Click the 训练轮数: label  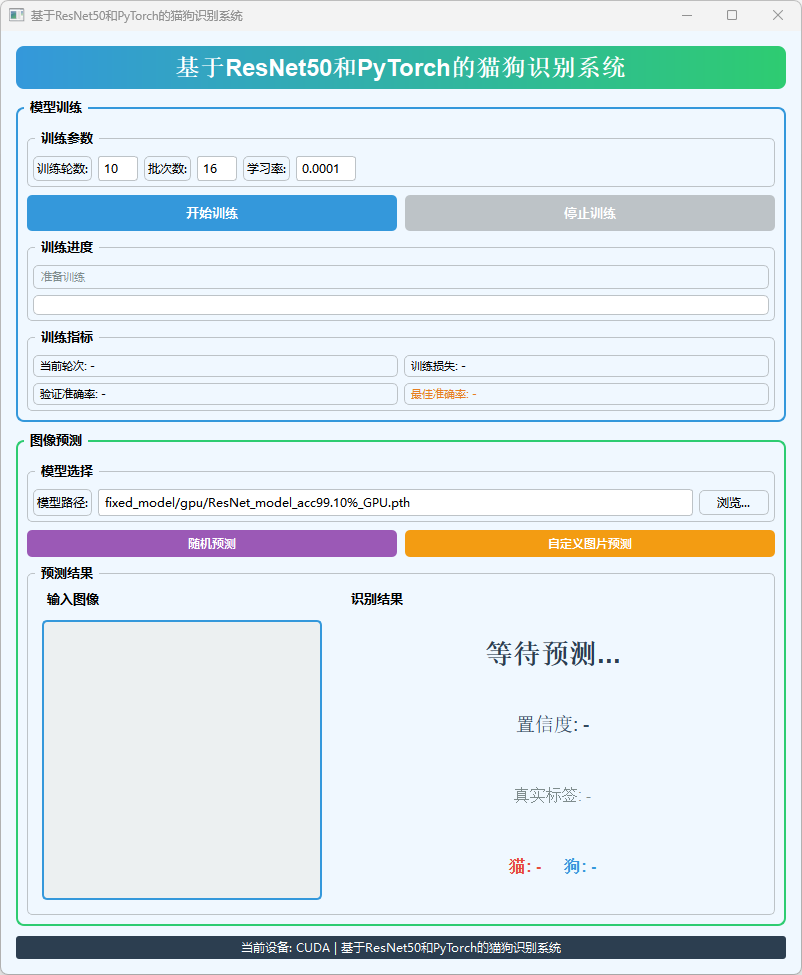pyautogui.click(x=62, y=169)
